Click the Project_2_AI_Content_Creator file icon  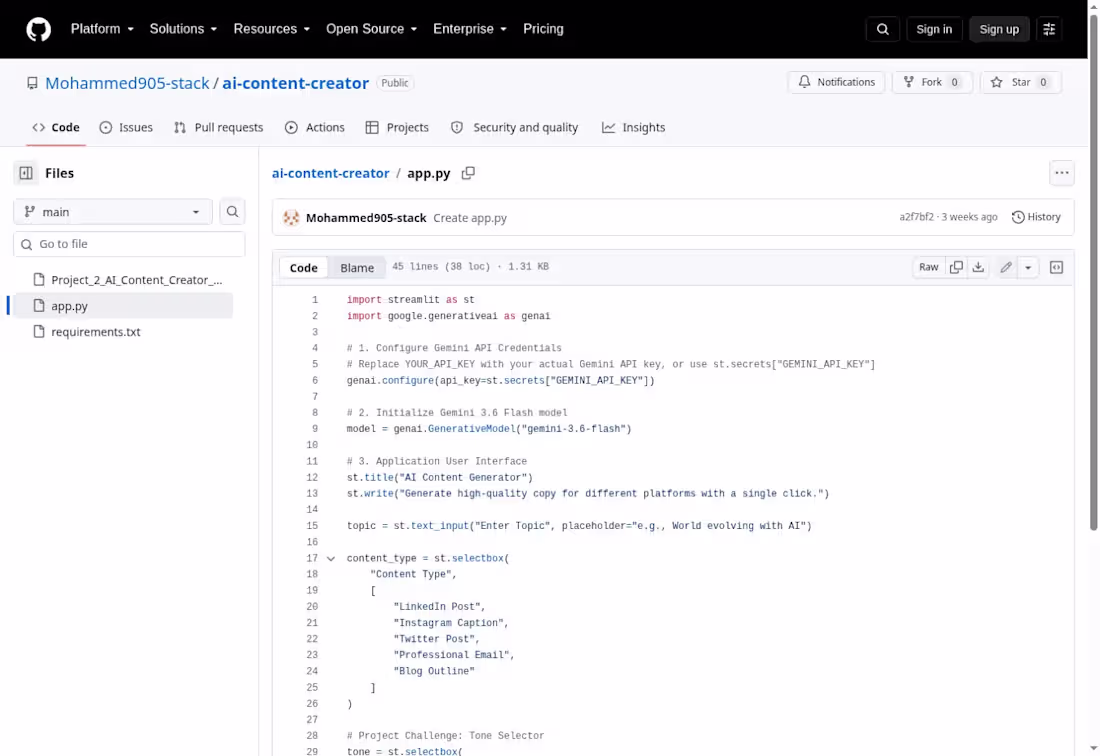tap(39, 280)
